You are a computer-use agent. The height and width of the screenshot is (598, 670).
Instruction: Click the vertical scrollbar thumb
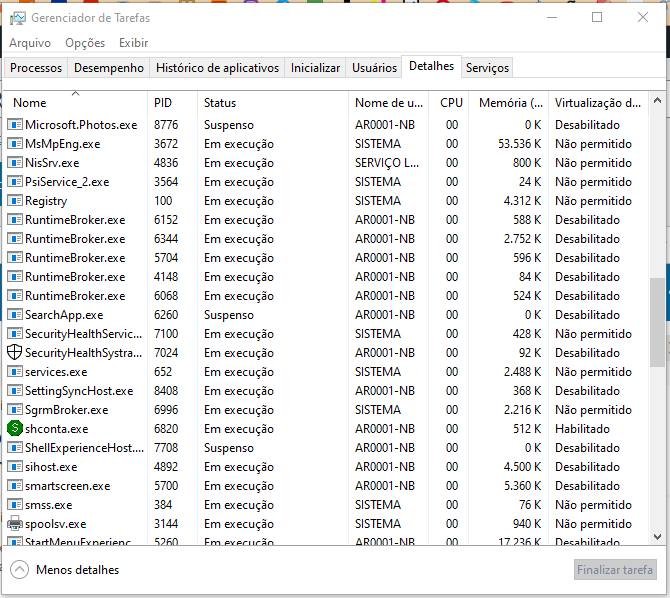tap(658, 322)
